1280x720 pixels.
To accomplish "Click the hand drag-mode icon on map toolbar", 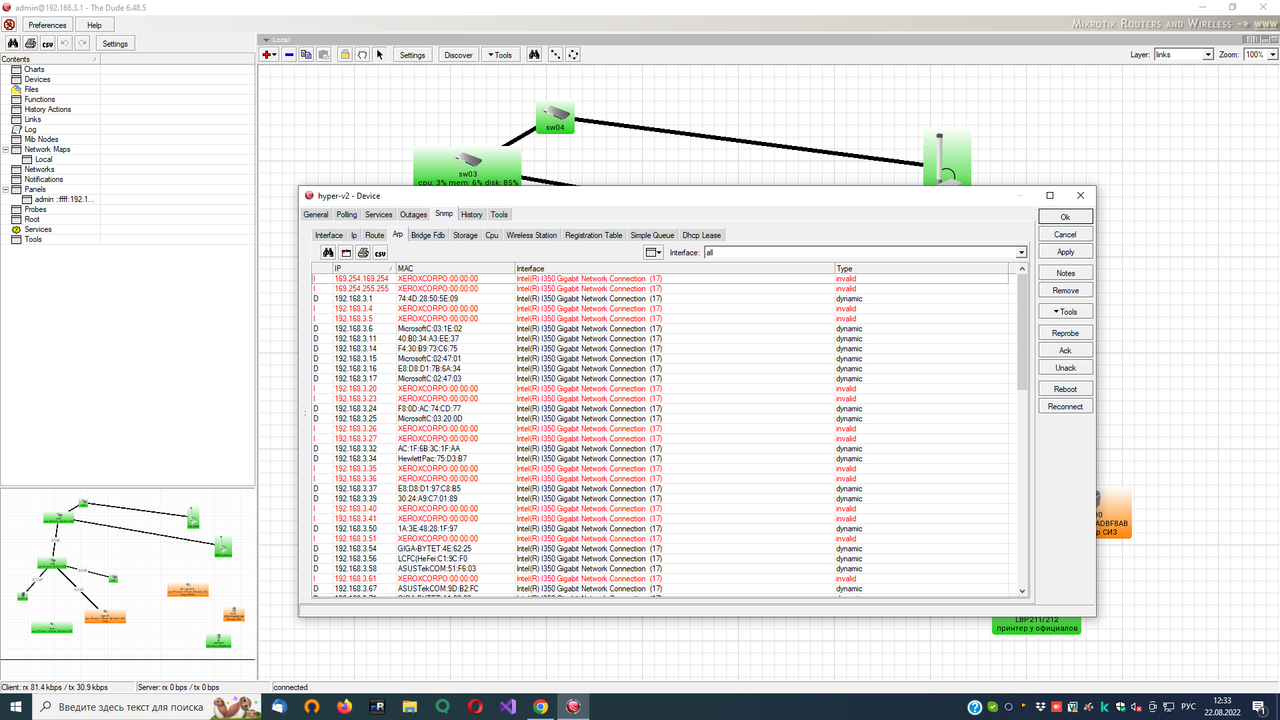I will point(362,55).
